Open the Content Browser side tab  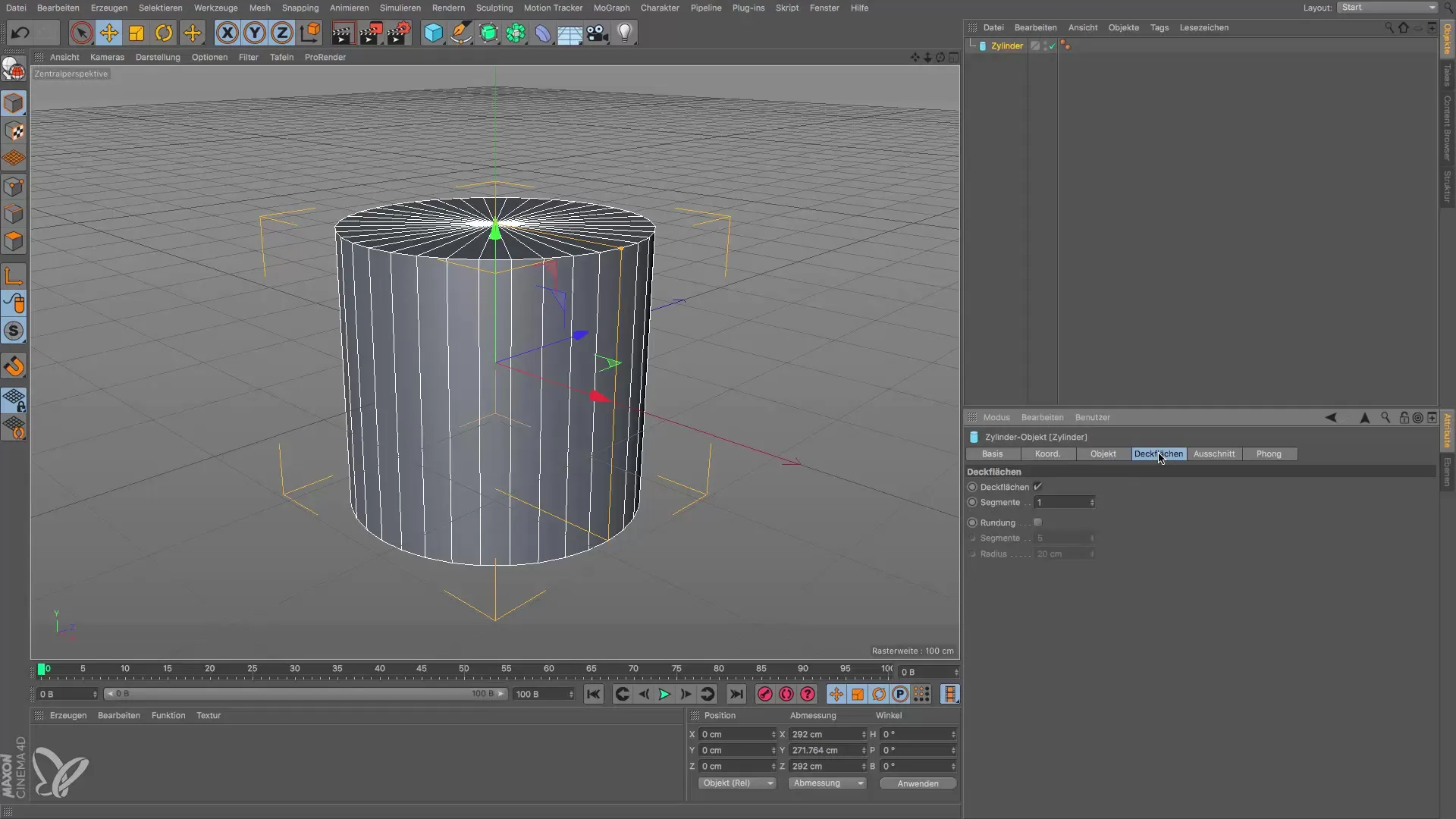[1447, 127]
